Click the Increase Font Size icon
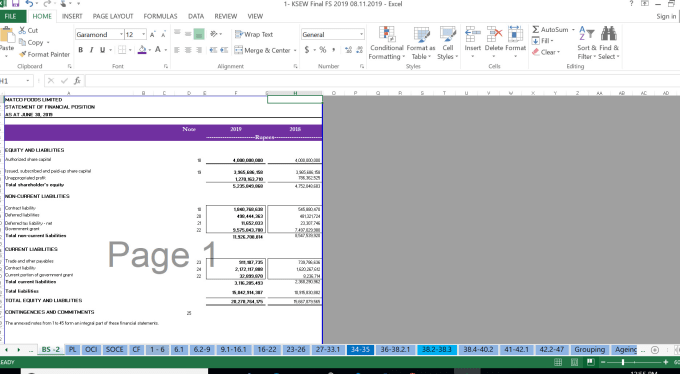 (x=153, y=35)
